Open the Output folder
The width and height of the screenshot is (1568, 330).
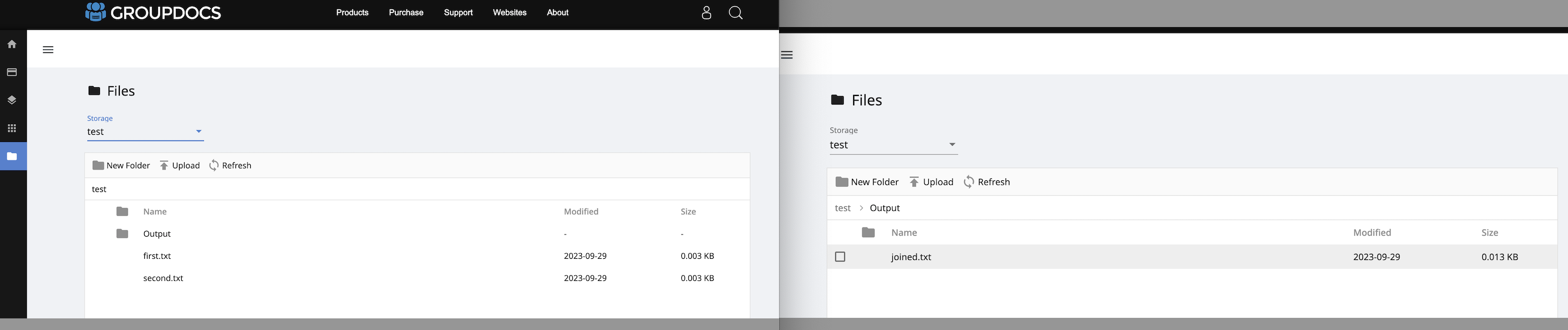point(156,233)
